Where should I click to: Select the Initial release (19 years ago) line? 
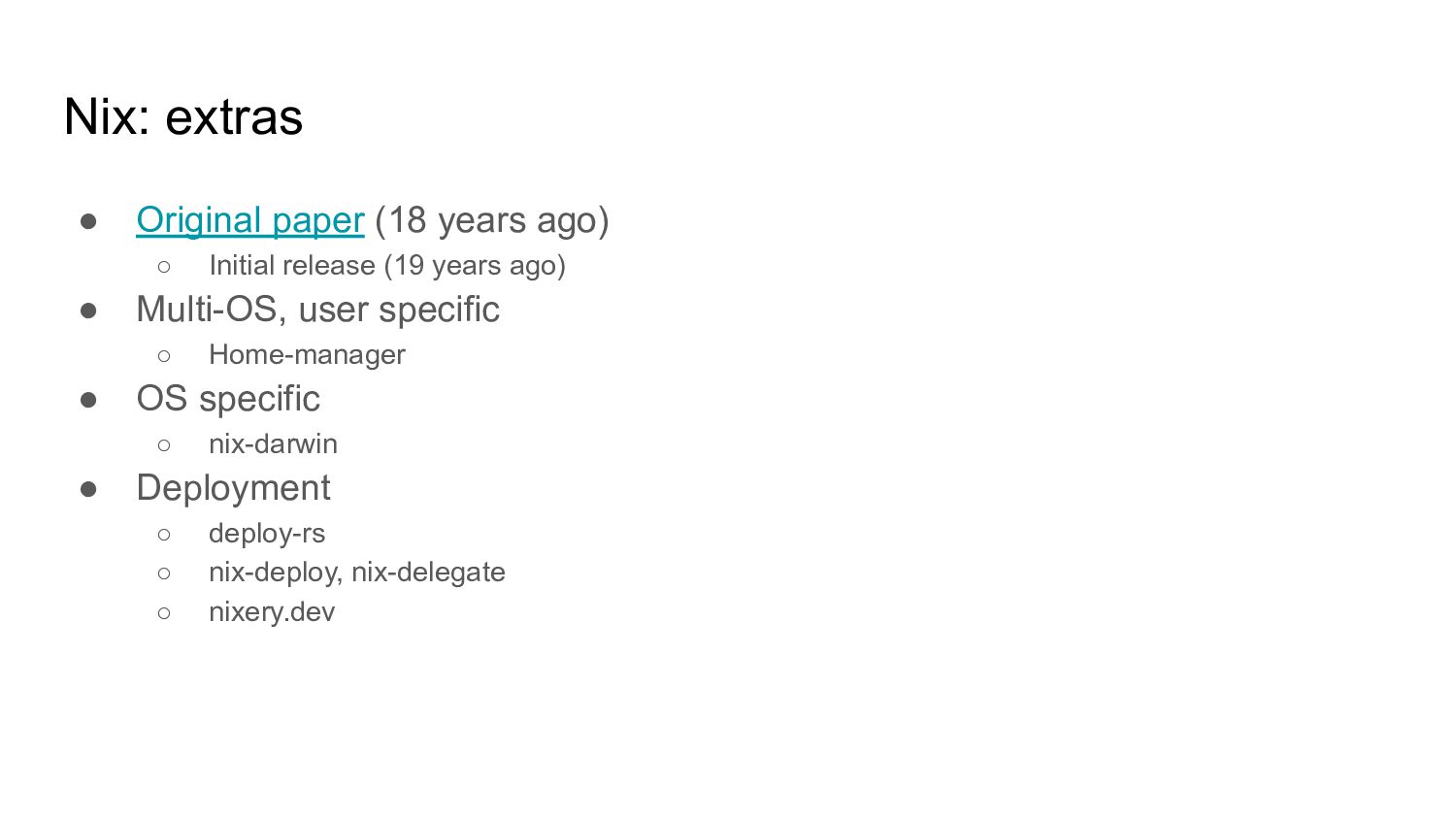pyautogui.click(x=387, y=266)
